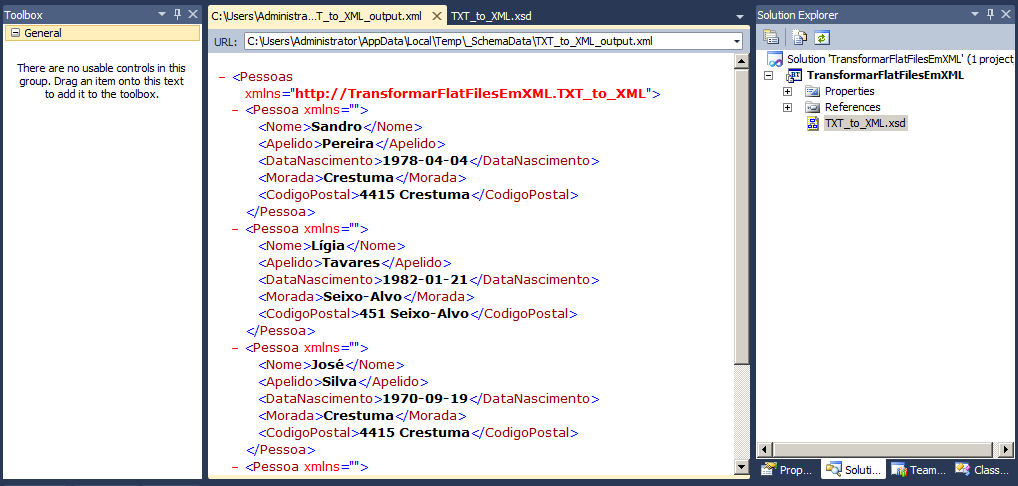Image resolution: width=1018 pixels, height=486 pixels.
Task: Collapse the Pessoa element containing José
Action: 235,348
